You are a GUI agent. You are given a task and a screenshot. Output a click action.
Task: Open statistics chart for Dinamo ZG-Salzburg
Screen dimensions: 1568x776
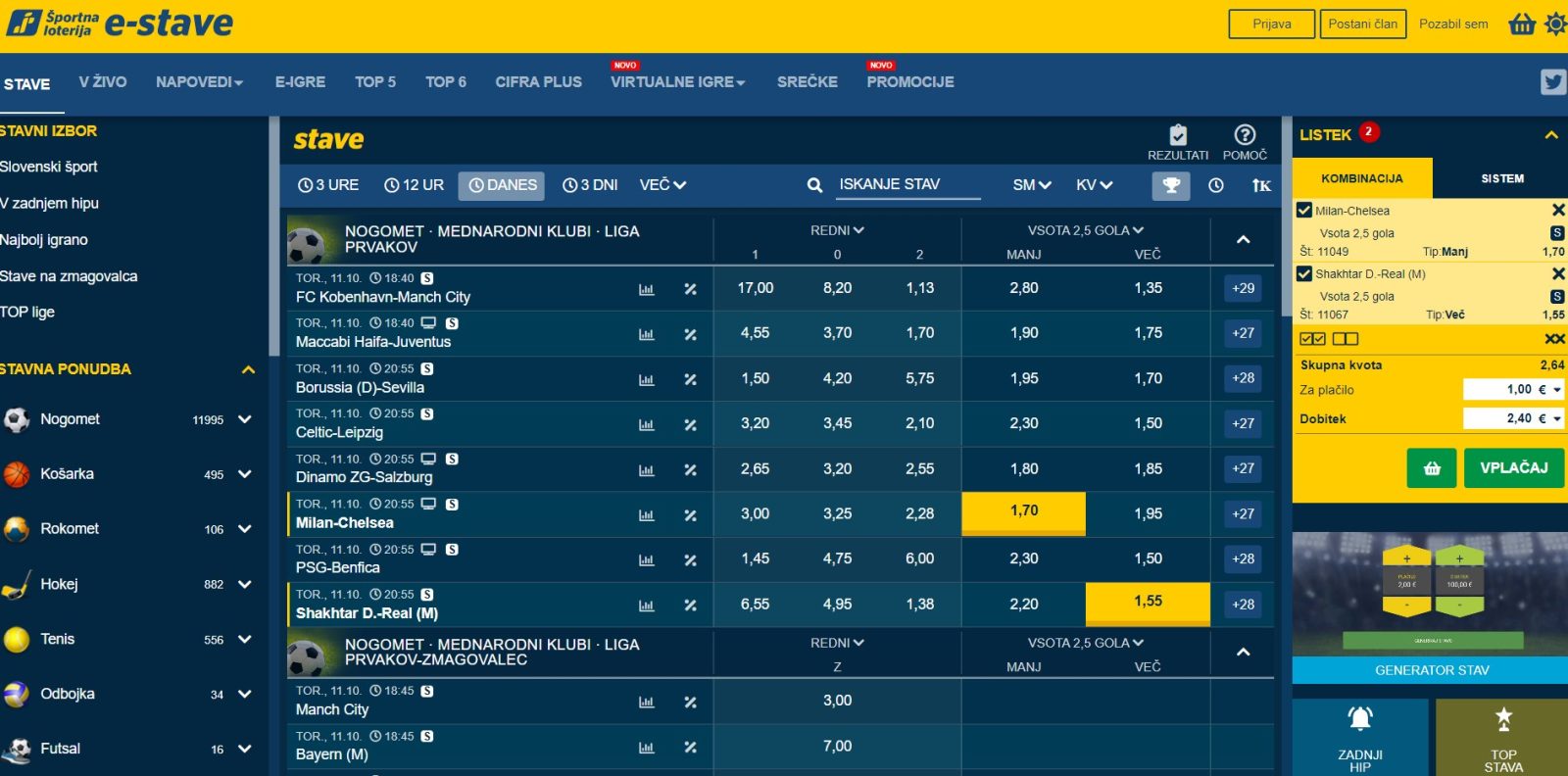[647, 469]
